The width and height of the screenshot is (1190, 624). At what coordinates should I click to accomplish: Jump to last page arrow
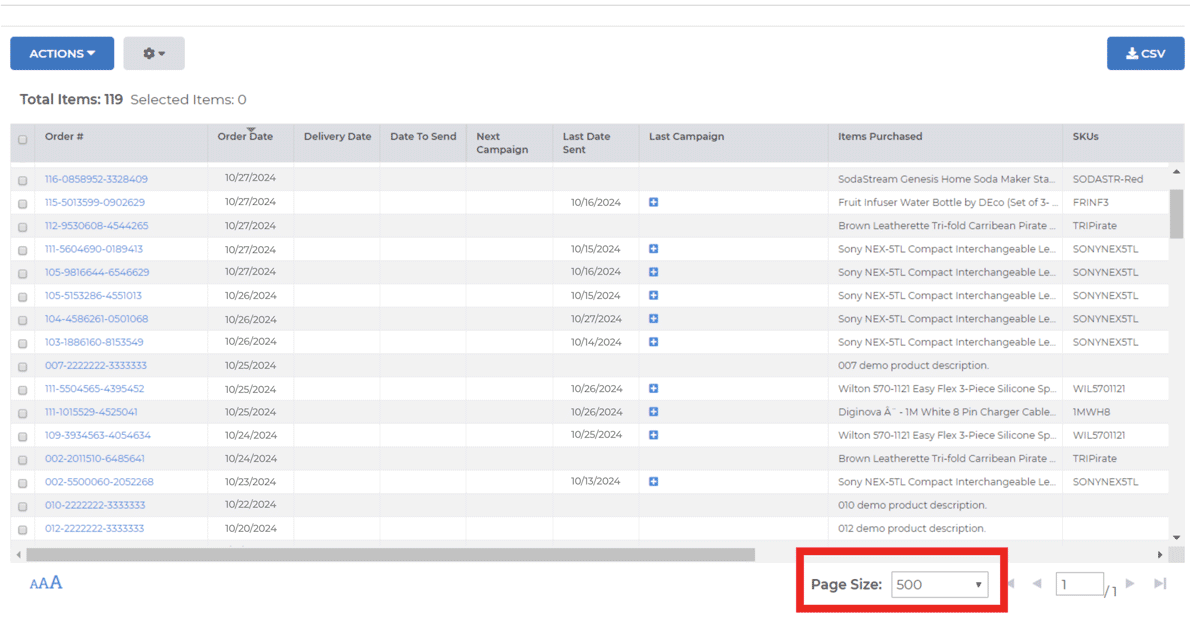[x=1160, y=584]
